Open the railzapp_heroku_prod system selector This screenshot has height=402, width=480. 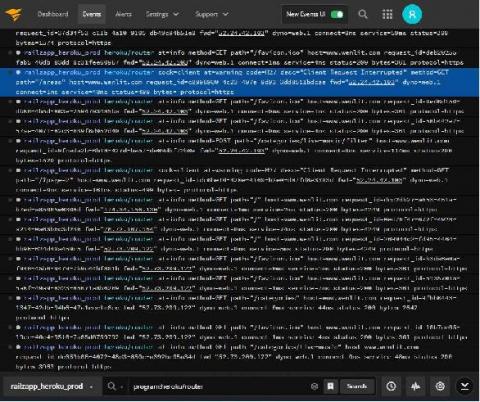point(51,386)
